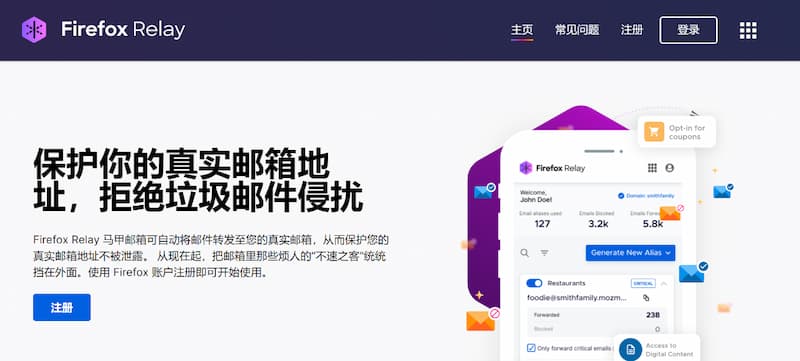The width and height of the screenshot is (800, 361).
Task: Click the 127 email aliases used value
Action: 542,223
